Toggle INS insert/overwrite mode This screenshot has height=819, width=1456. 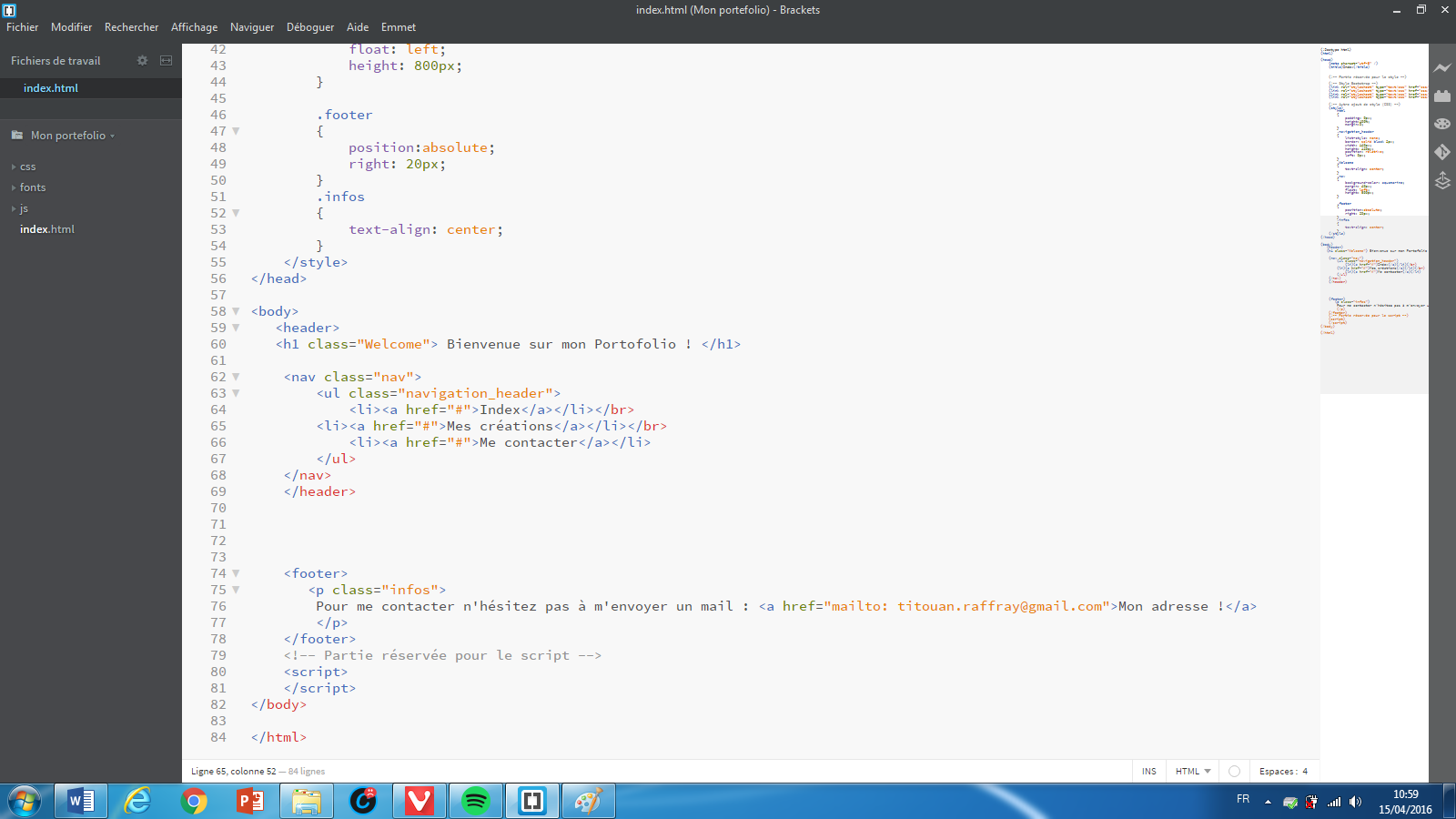tap(1149, 771)
